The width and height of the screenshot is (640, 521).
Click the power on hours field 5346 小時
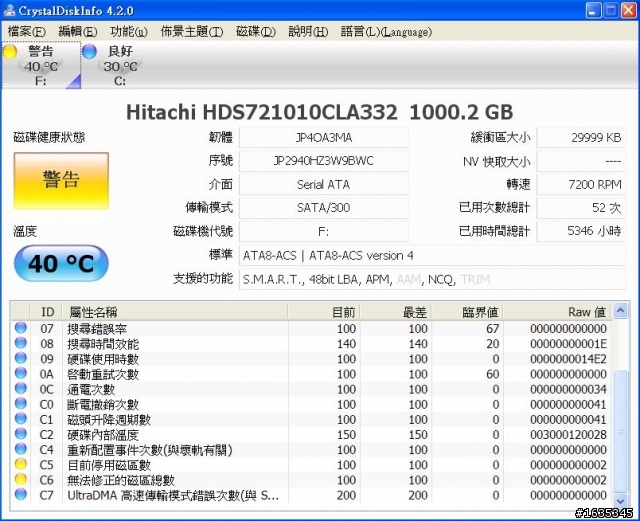(x=581, y=232)
